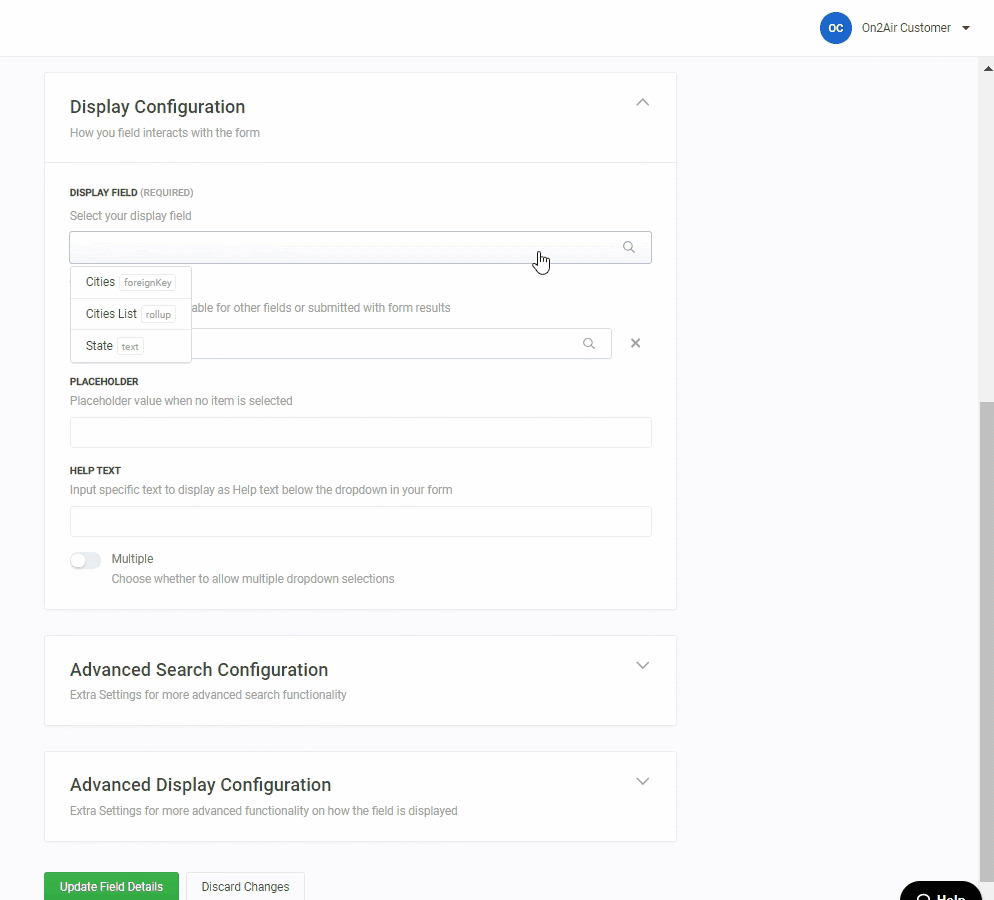The image size is (994, 900).
Task: Expand the Advanced Display Configuration section
Action: pyautogui.click(x=643, y=781)
